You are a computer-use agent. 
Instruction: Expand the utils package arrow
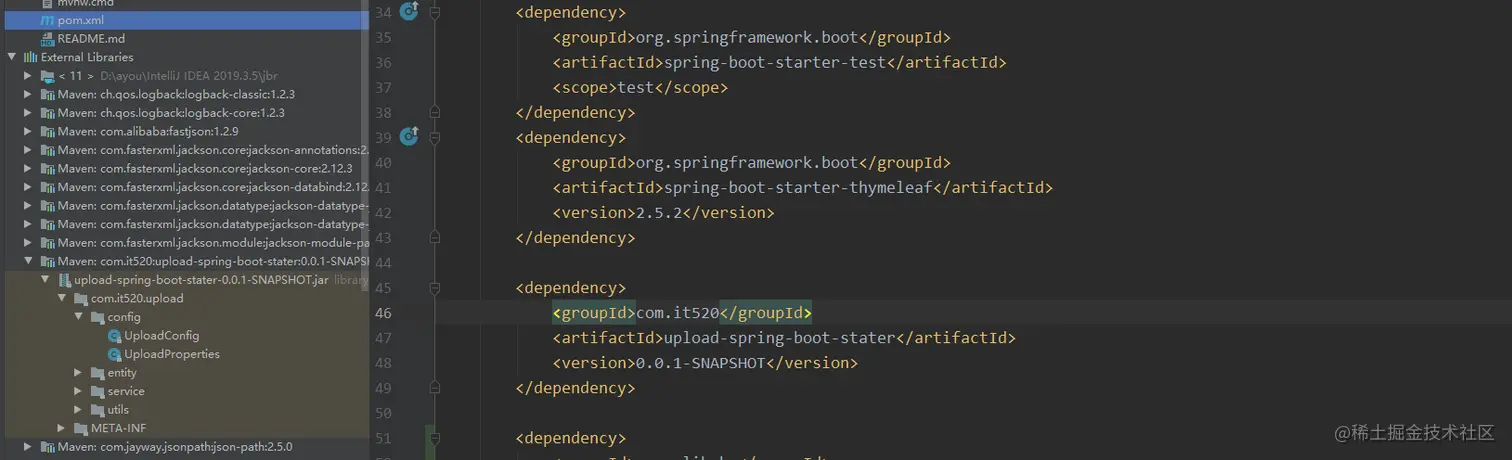79,410
